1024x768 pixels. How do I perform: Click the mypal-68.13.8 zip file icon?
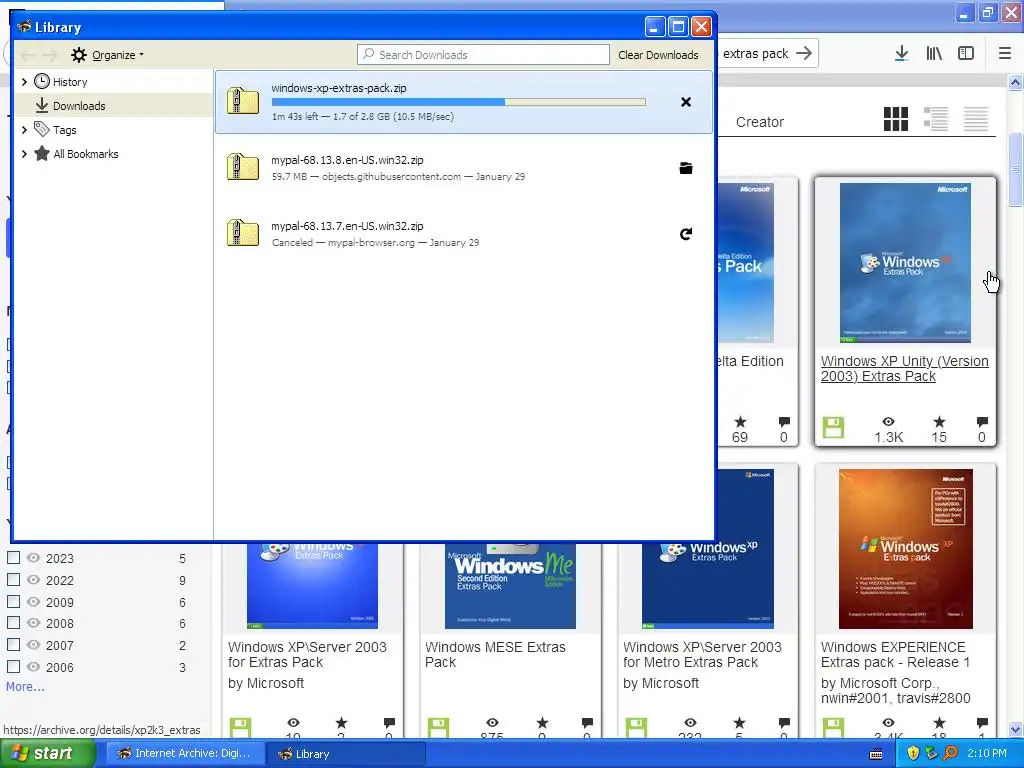243,167
